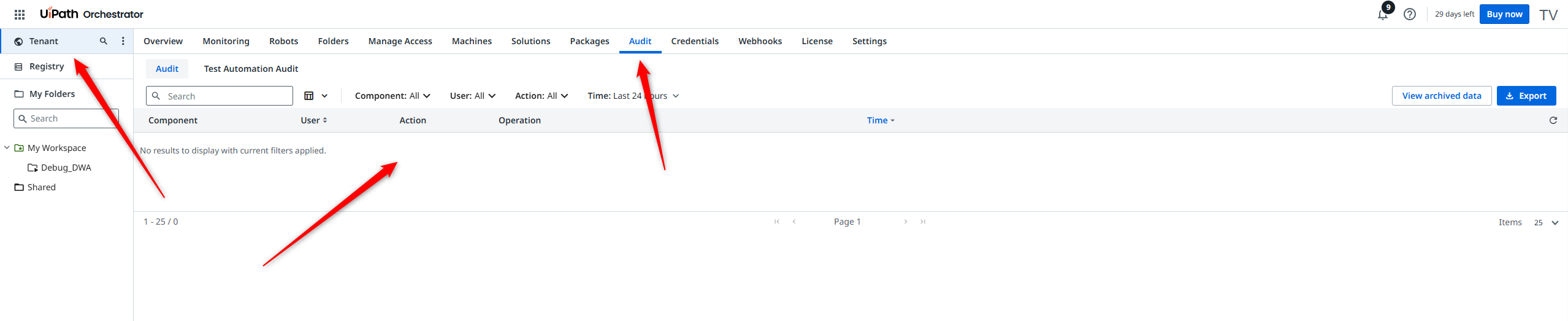1568x321 pixels.
Task: Switch to the Credentials tab
Action: 695,41
